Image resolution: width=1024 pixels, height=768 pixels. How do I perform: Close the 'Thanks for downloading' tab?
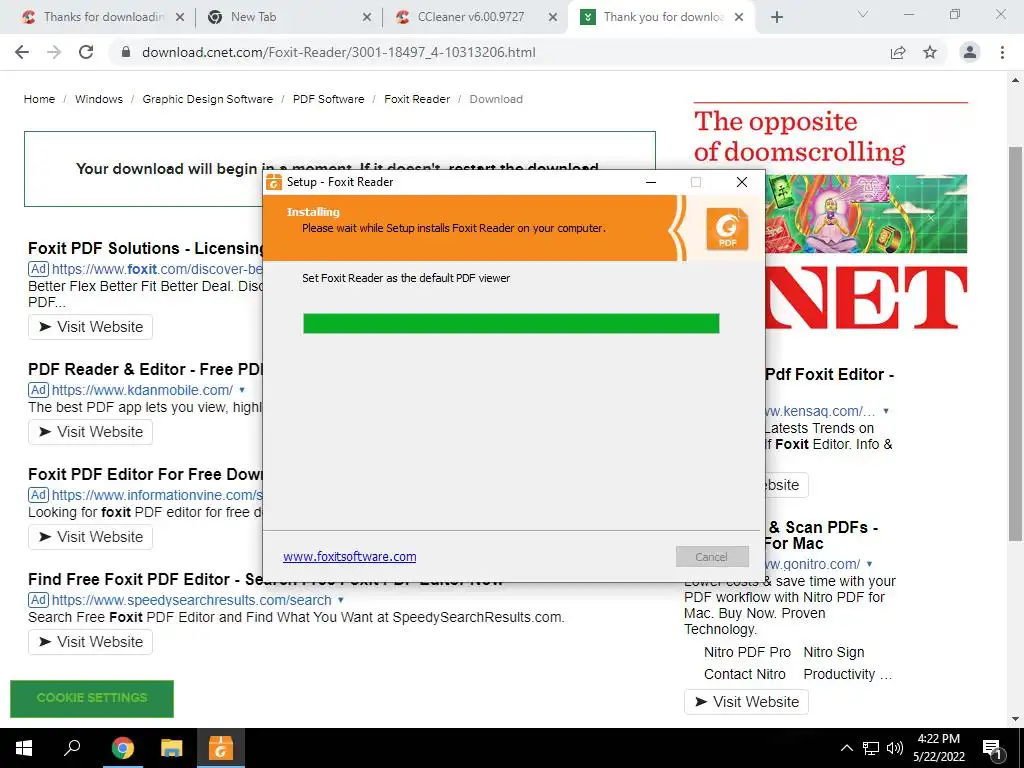(x=180, y=17)
